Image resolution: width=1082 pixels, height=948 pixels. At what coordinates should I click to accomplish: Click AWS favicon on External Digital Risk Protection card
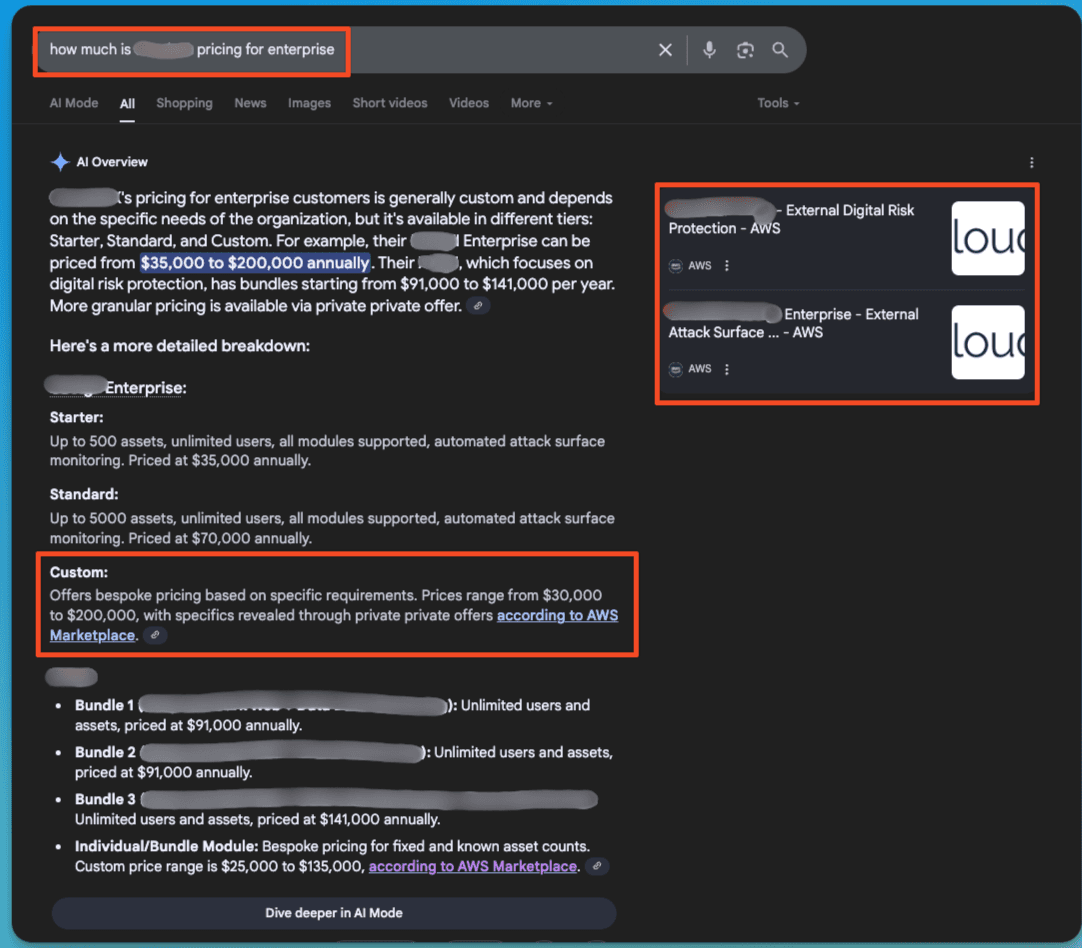676,266
